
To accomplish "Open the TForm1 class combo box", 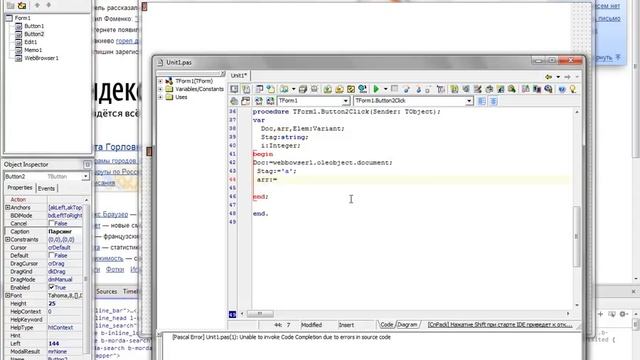I will 346,100.
